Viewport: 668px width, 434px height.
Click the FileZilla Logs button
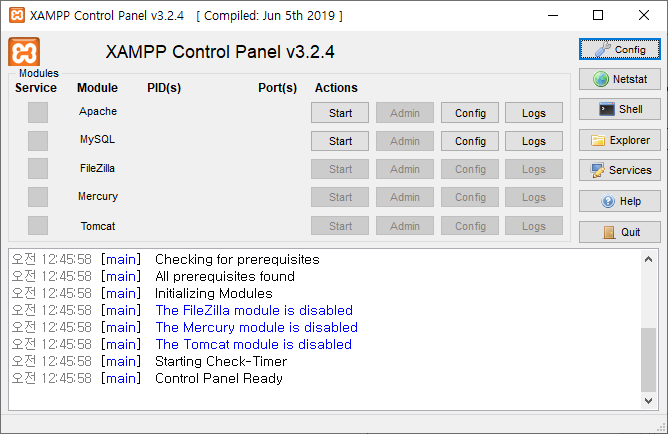(x=534, y=169)
